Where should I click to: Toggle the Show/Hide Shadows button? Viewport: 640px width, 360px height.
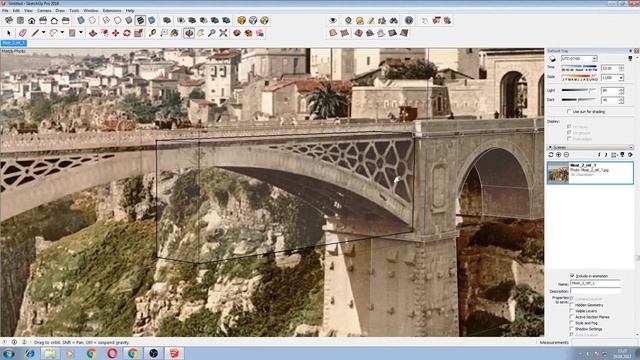(x=553, y=59)
